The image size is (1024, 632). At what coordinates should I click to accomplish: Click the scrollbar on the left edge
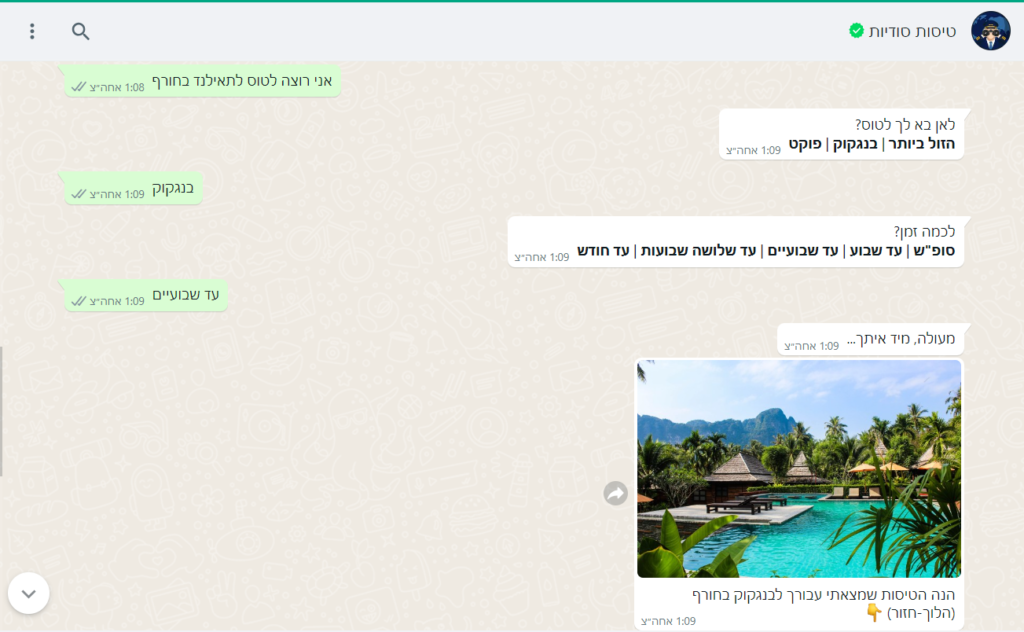[1, 411]
